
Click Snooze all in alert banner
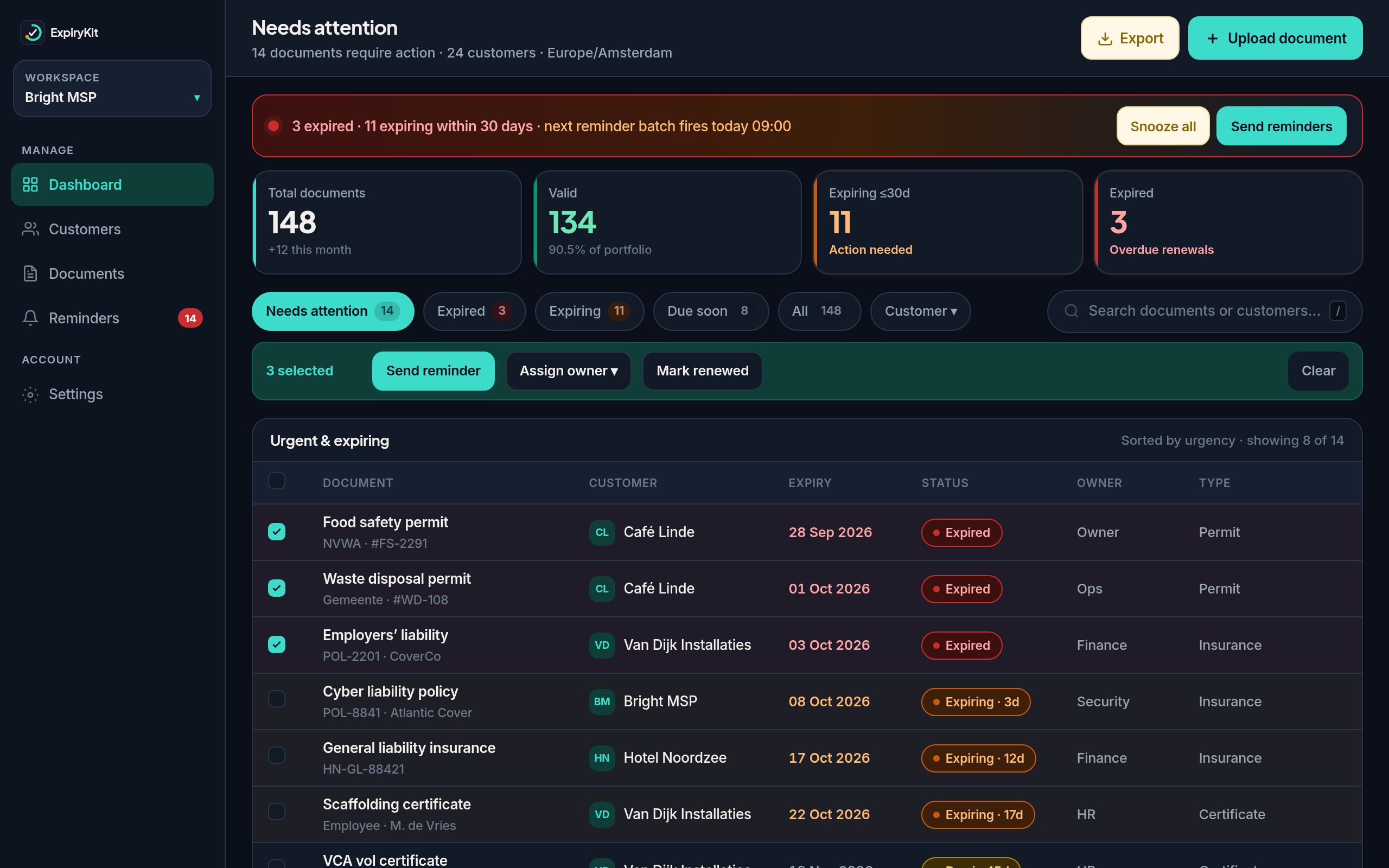[1163, 126]
